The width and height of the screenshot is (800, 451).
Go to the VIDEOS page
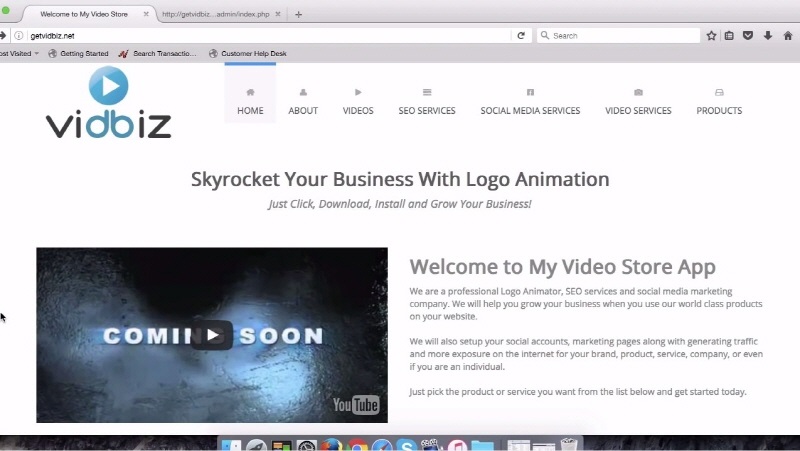(x=358, y=110)
